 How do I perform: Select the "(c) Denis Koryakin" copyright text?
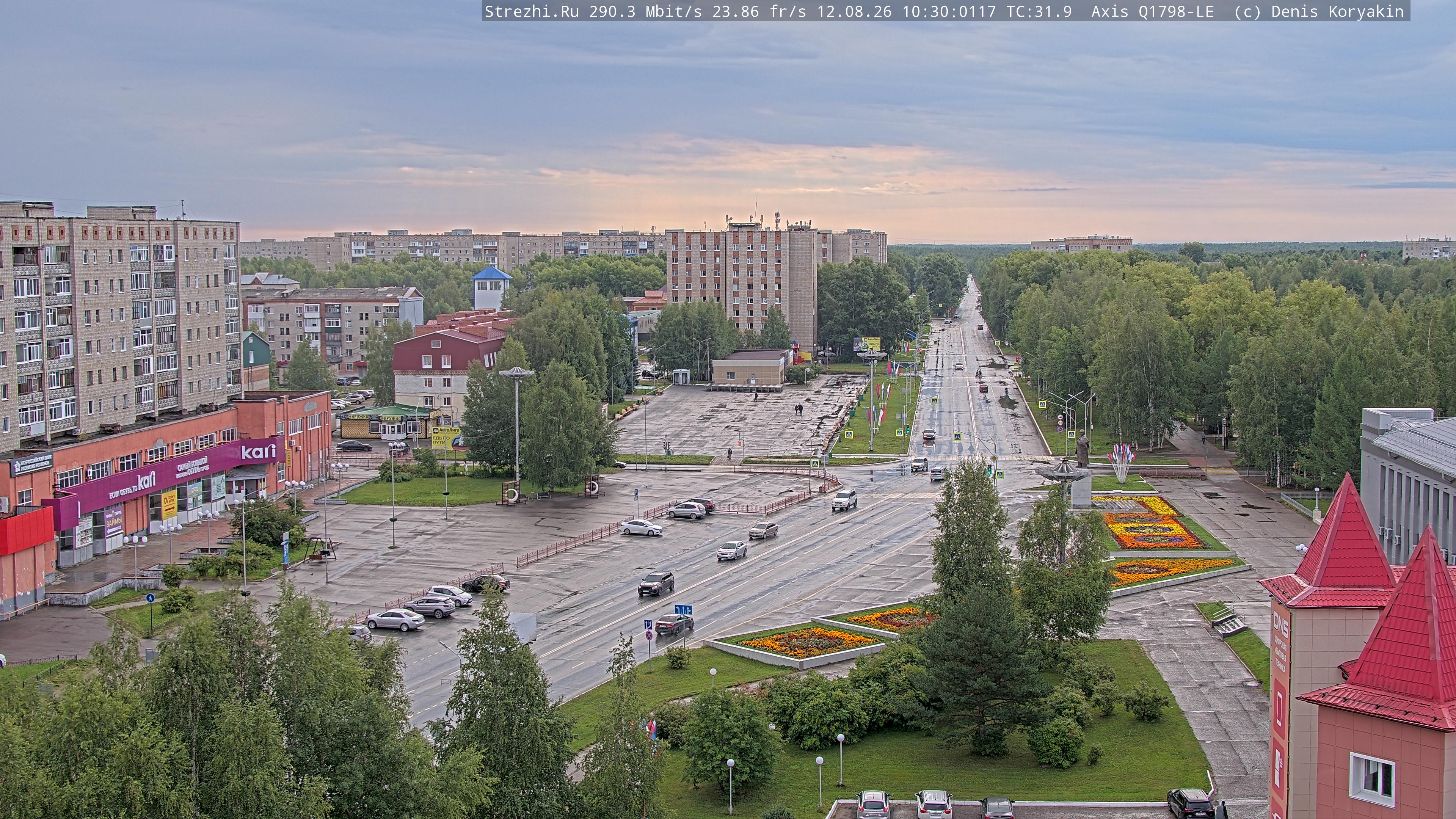[1319, 12]
